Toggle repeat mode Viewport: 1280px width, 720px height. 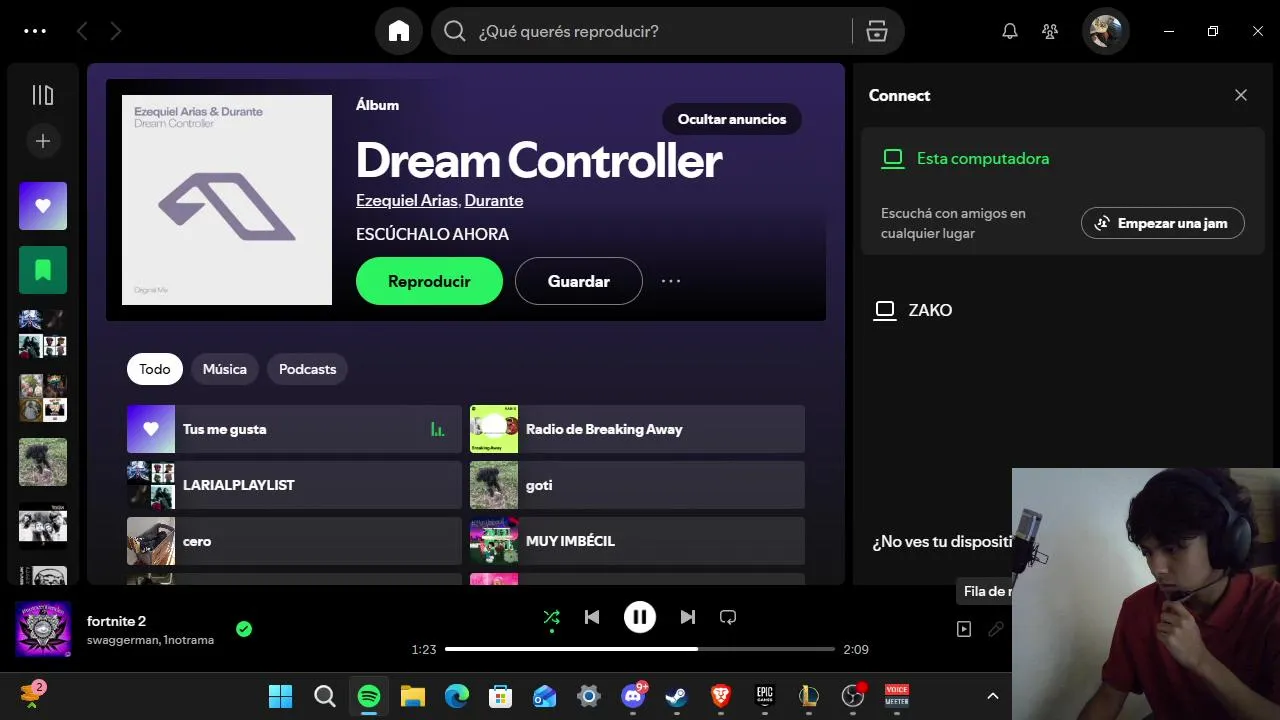point(728,617)
